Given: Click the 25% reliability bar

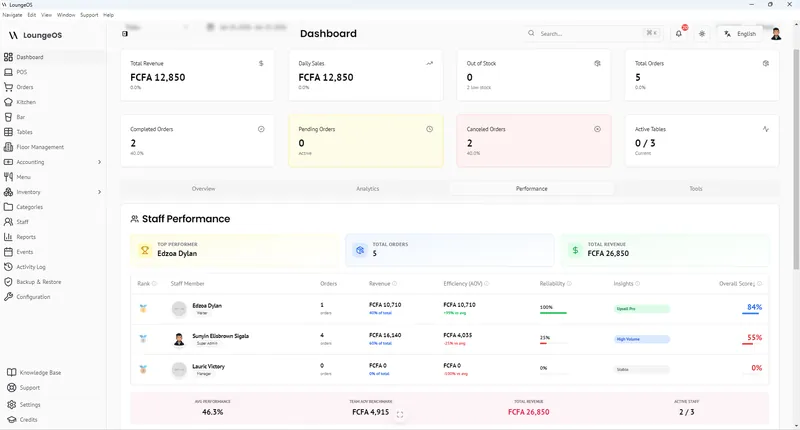Looking at the screenshot, I should pos(553,343).
